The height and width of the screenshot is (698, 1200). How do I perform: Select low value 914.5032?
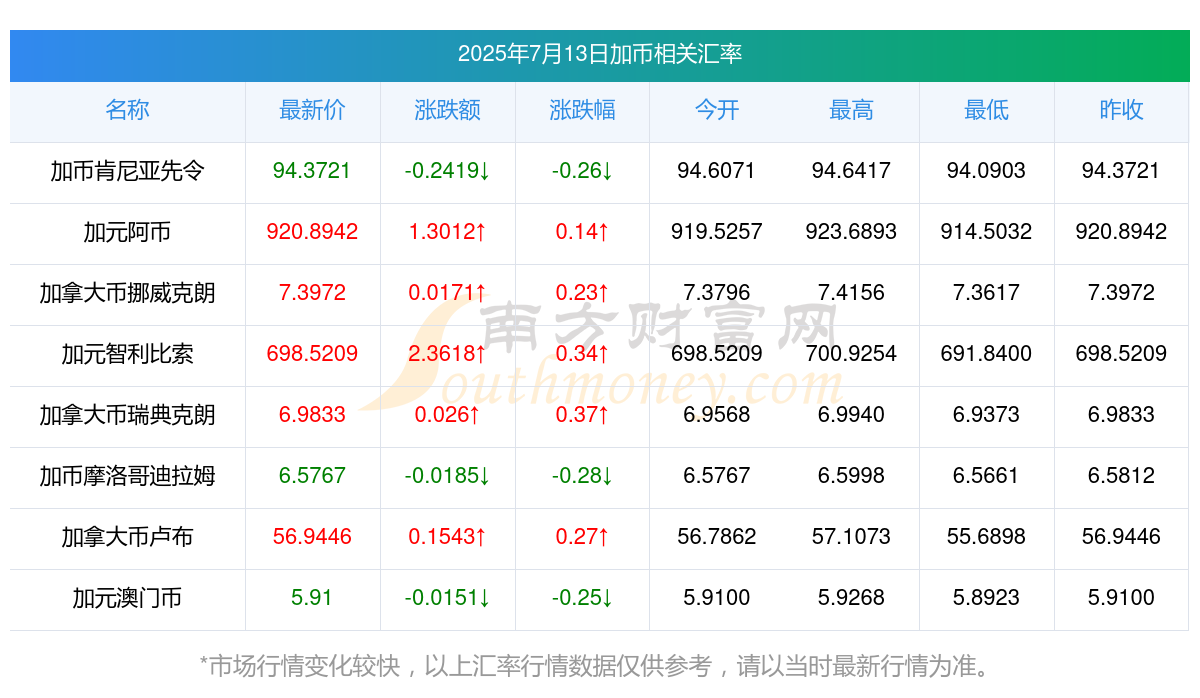[986, 232]
